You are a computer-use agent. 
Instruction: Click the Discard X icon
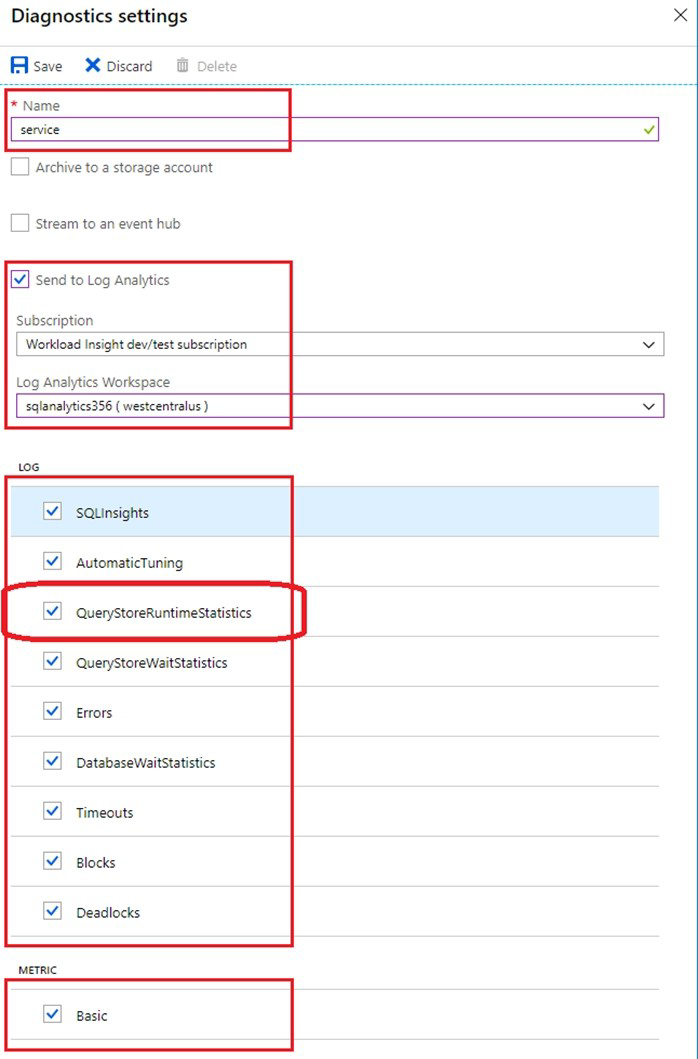click(93, 66)
